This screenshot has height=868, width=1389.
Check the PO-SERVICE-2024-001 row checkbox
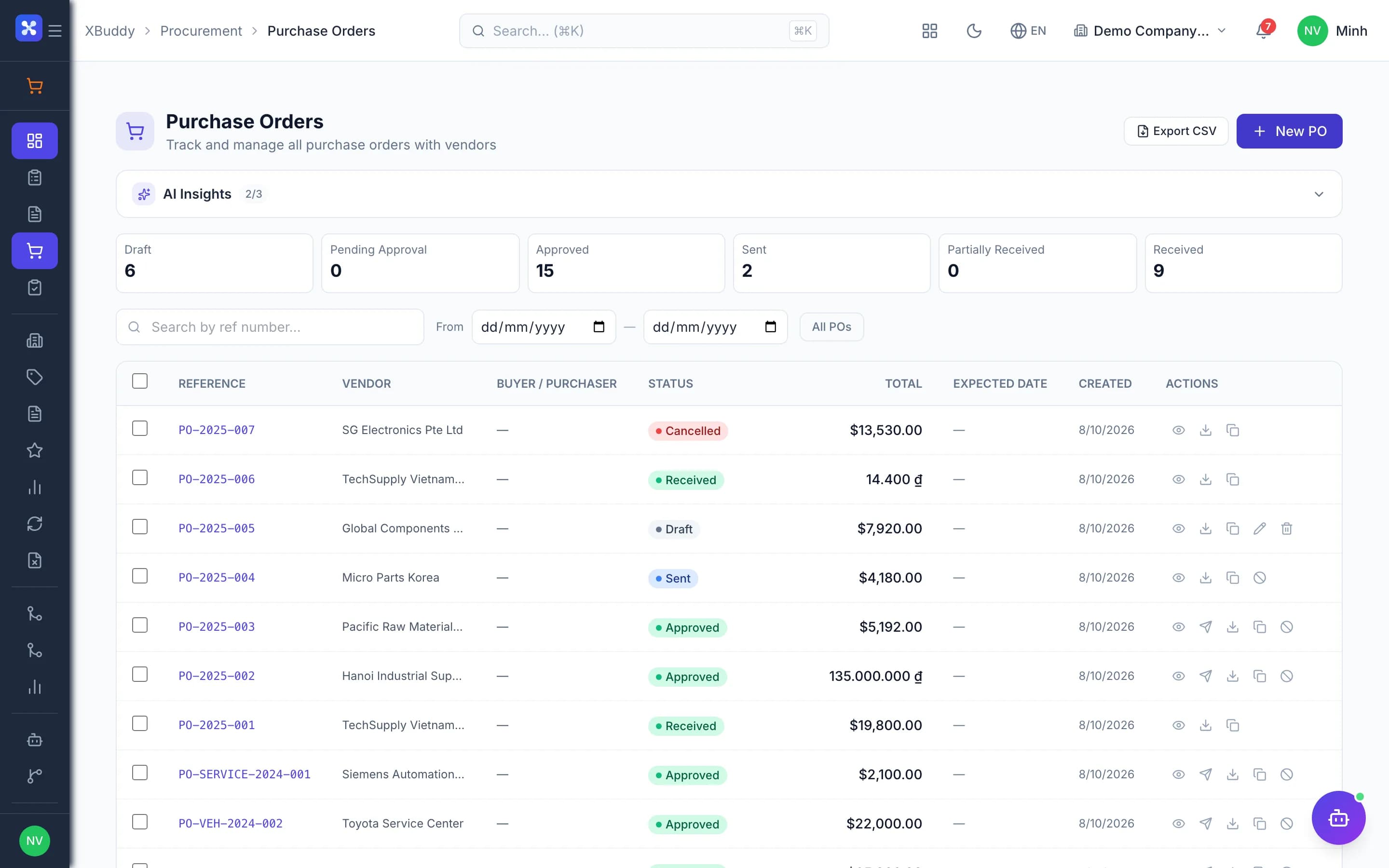(139, 773)
